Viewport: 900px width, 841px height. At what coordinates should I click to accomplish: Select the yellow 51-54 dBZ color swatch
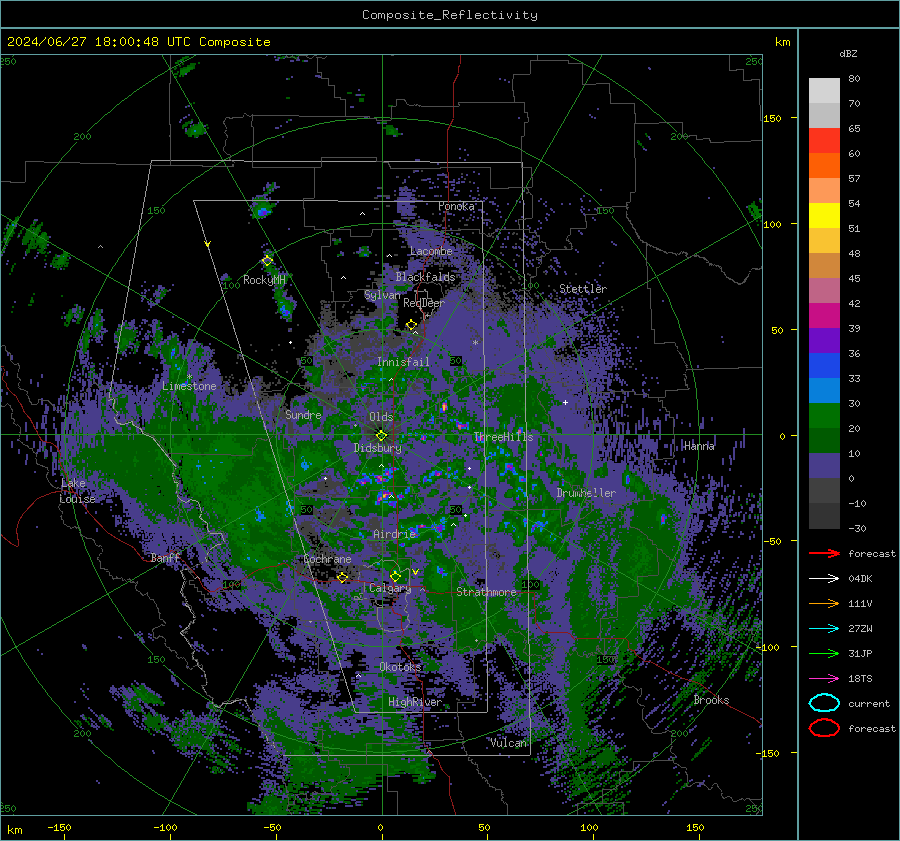[824, 216]
